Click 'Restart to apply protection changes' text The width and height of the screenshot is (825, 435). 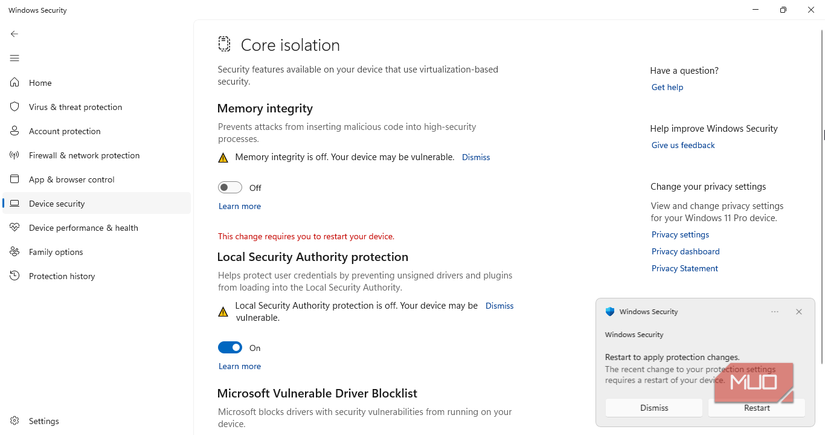click(672, 357)
